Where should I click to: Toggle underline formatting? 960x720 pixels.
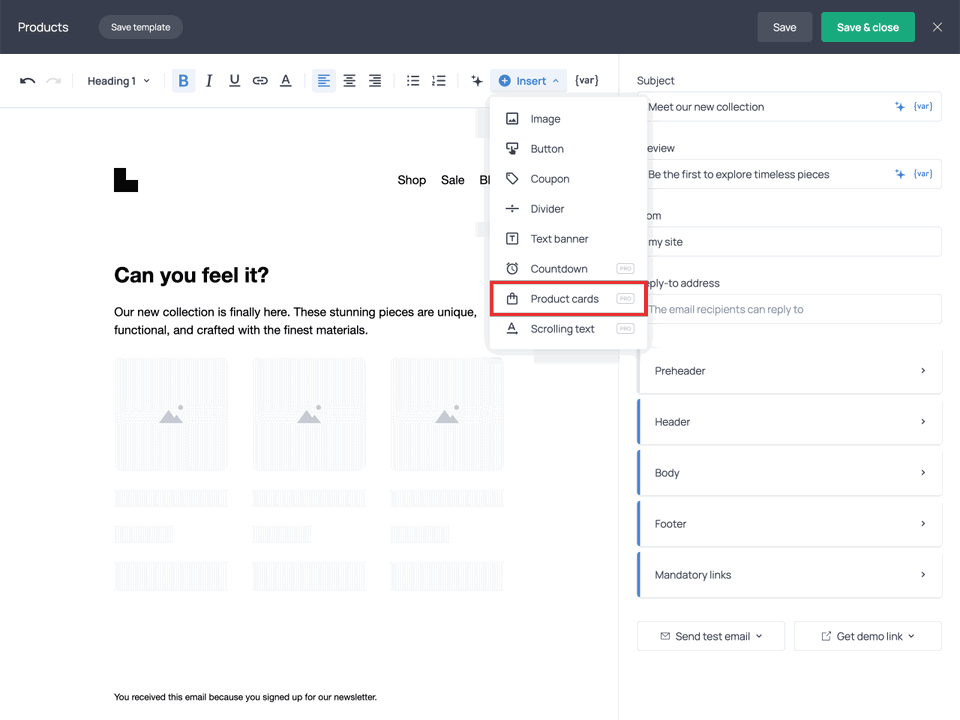[x=234, y=80]
